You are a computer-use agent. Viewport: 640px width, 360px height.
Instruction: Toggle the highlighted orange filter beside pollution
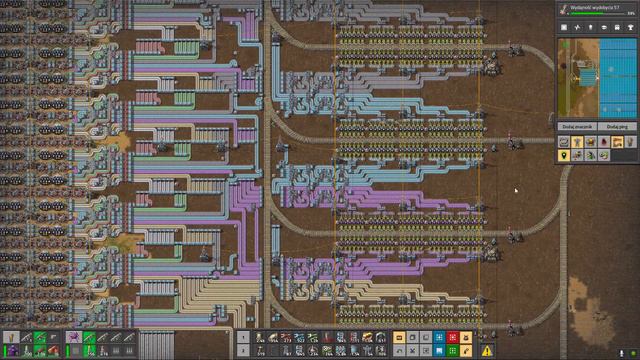(617, 142)
